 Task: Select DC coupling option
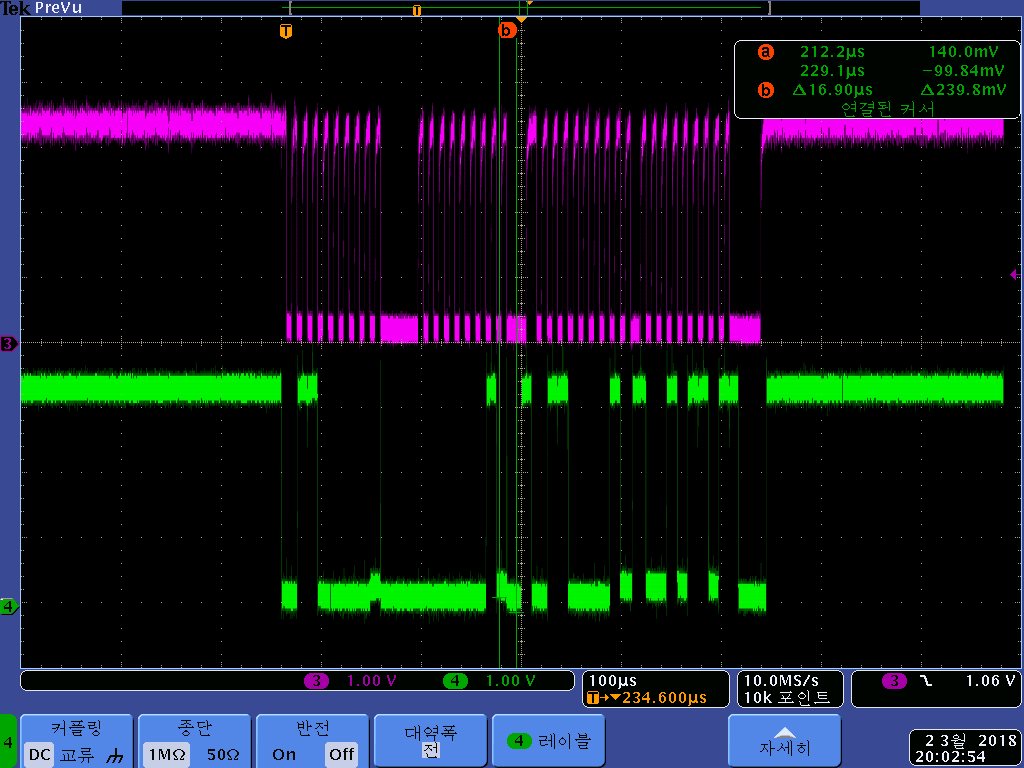click(x=39, y=754)
